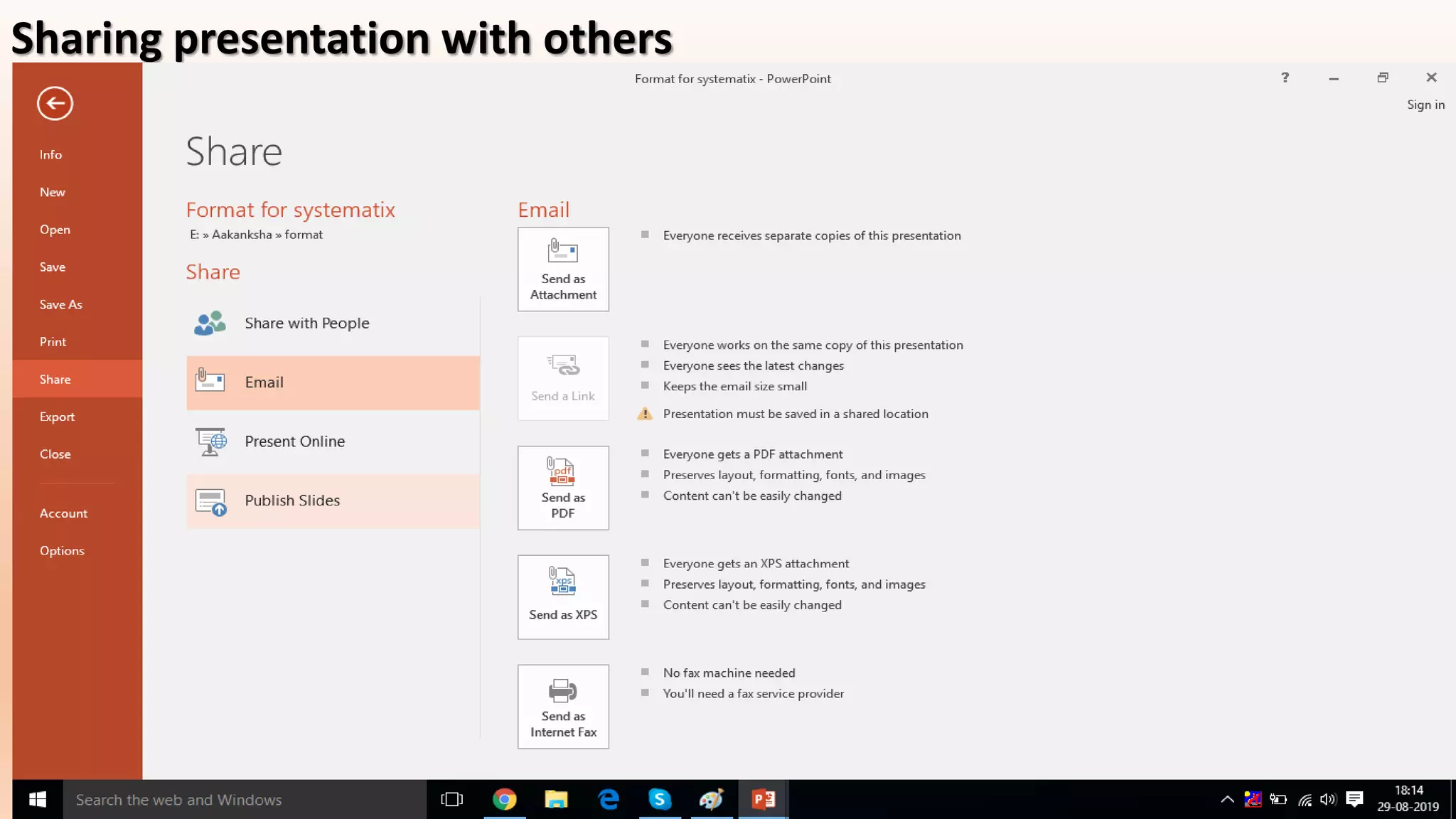Click text 'Everyone gets a PDF attachment'

point(753,454)
